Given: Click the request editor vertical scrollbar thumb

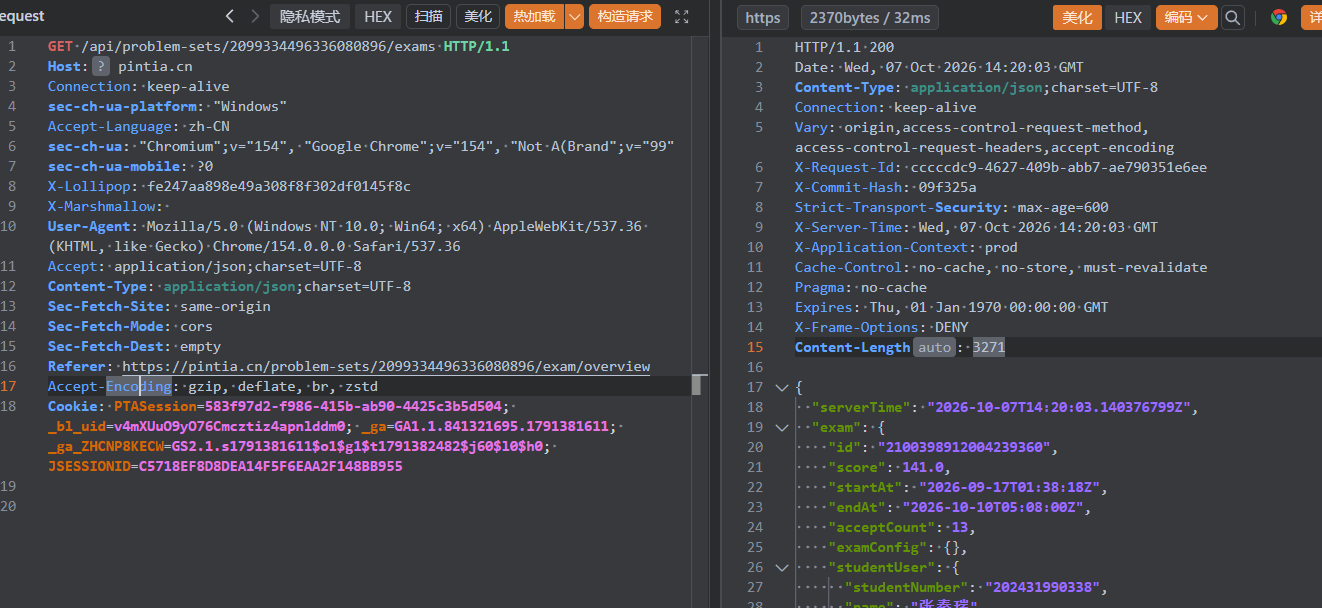Looking at the screenshot, I should tap(696, 385).
